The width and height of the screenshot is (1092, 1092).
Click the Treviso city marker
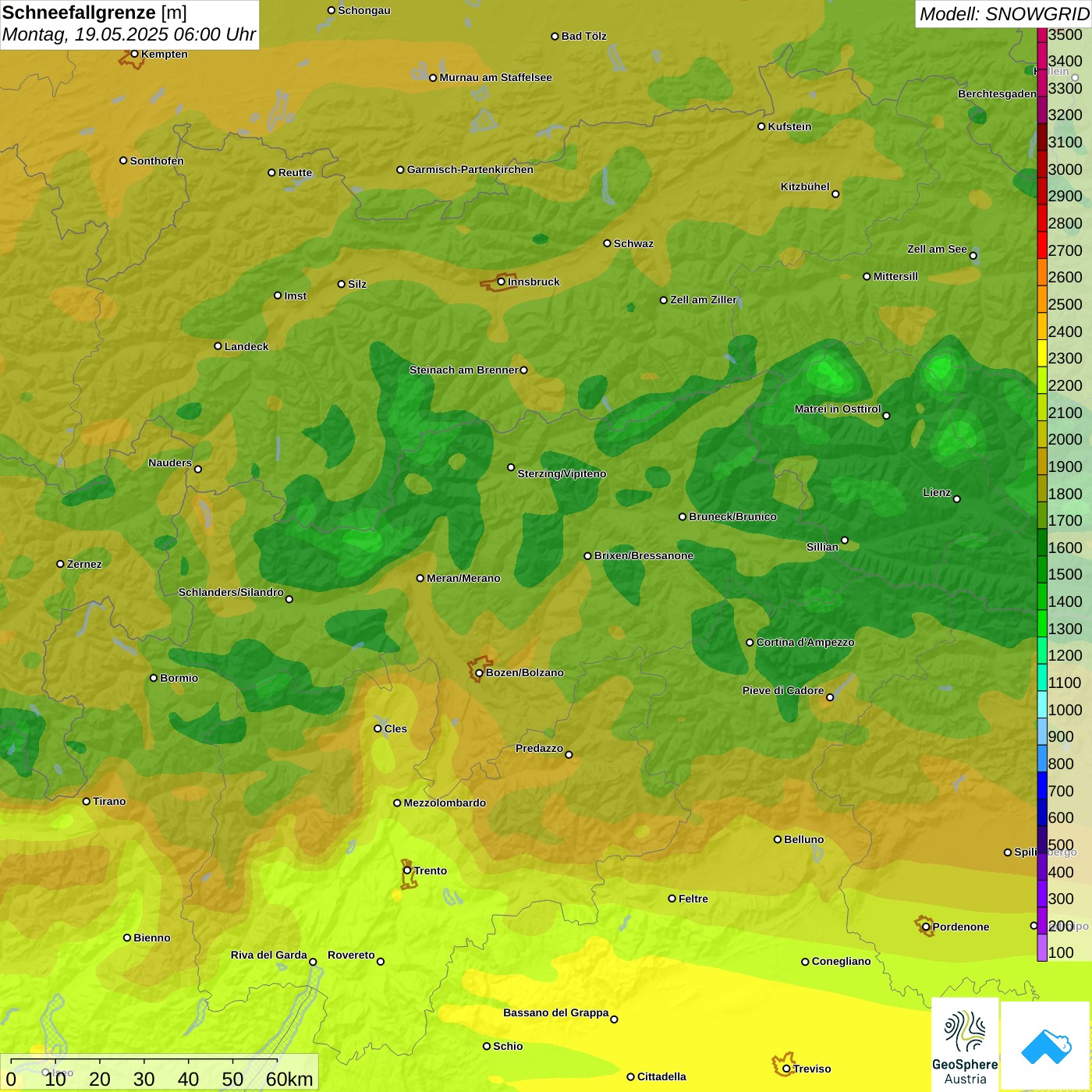click(x=786, y=1069)
